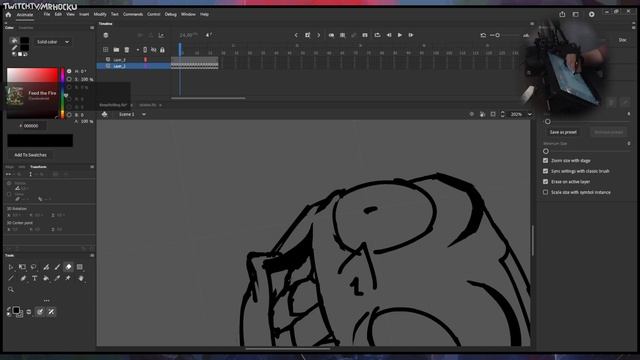The height and width of the screenshot is (360, 640).
Task: Enable Onion Skin in Timeline
Action: 331,36
